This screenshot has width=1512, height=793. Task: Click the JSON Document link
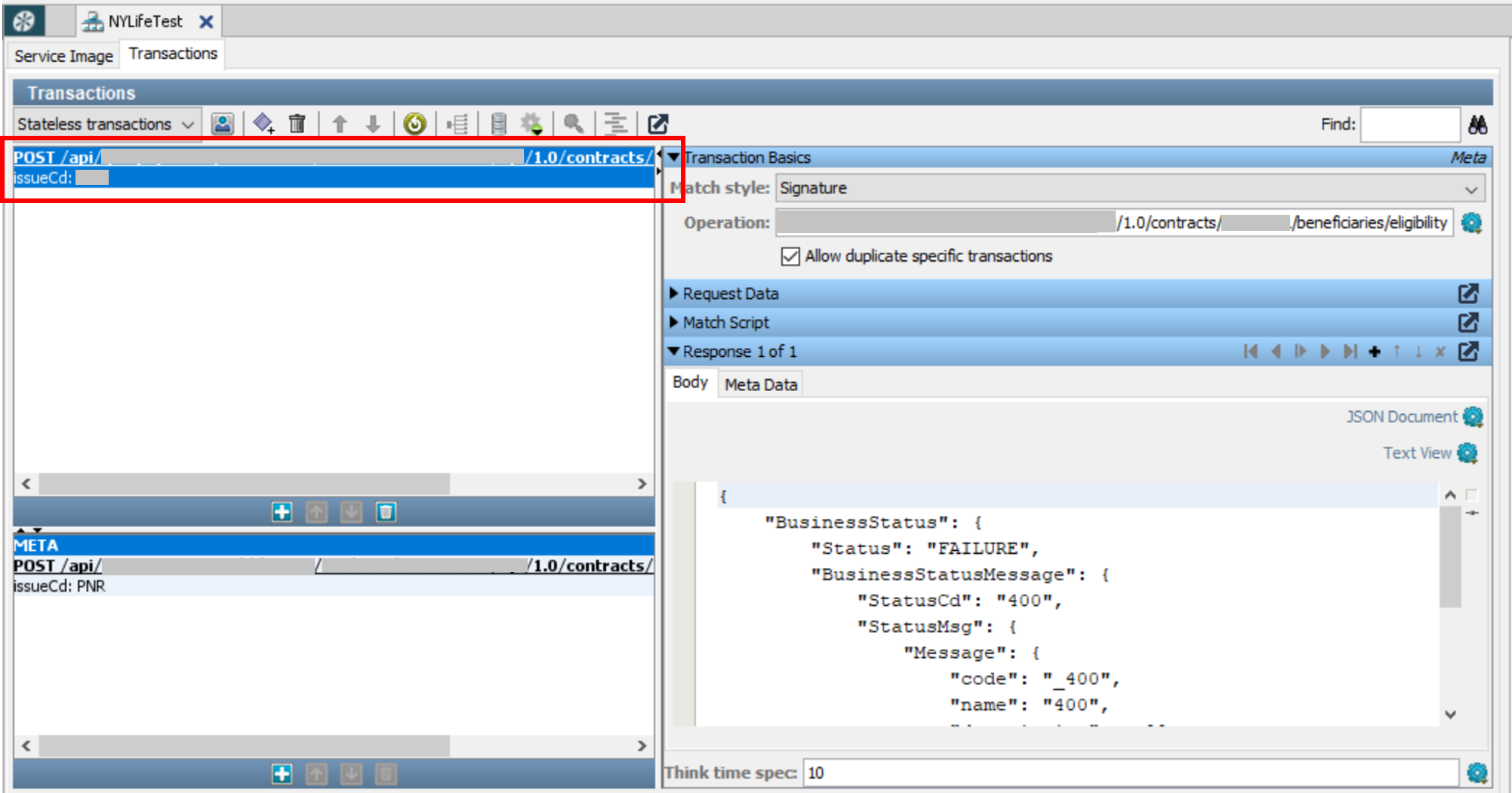(x=1402, y=416)
